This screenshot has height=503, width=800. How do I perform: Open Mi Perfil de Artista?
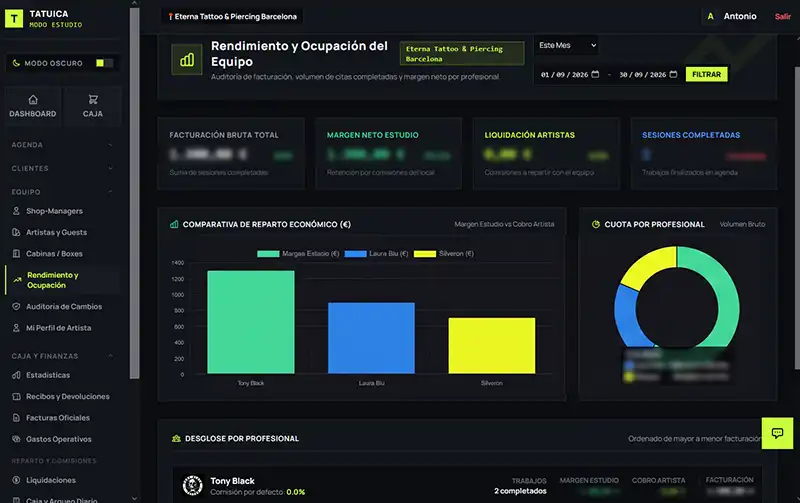[x=58, y=328]
